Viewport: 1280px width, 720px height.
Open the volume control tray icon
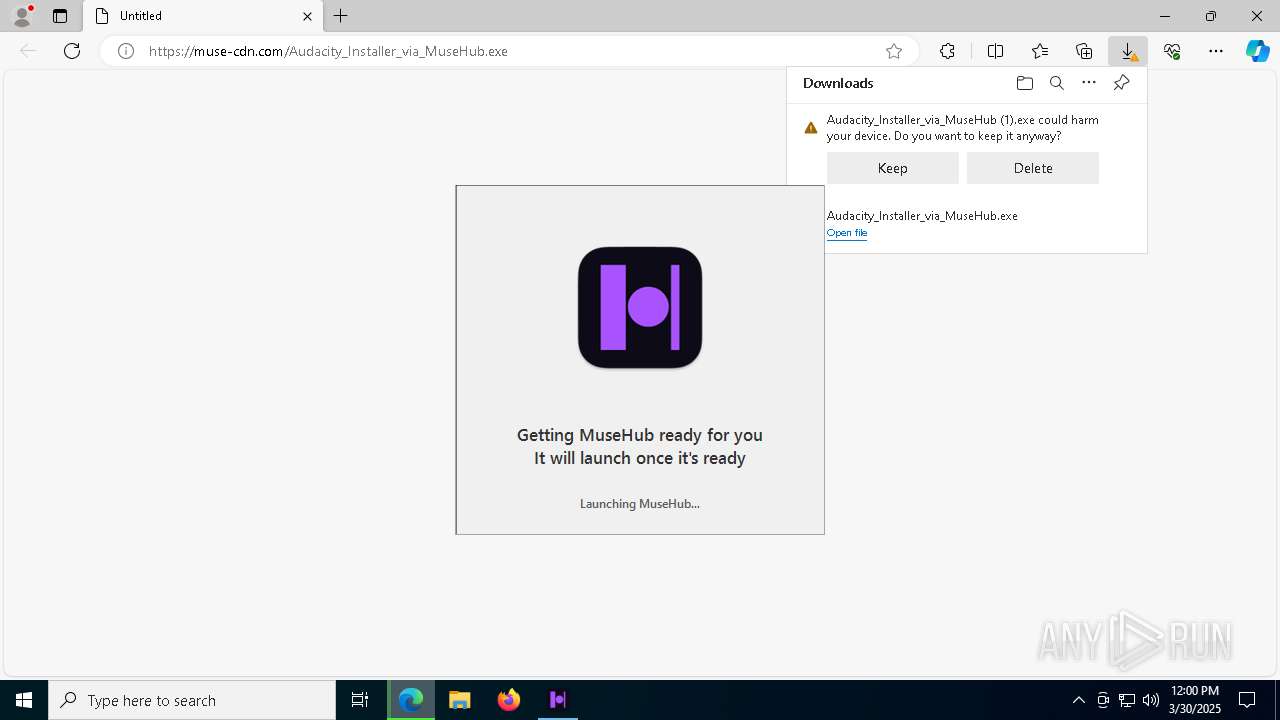pos(1151,700)
